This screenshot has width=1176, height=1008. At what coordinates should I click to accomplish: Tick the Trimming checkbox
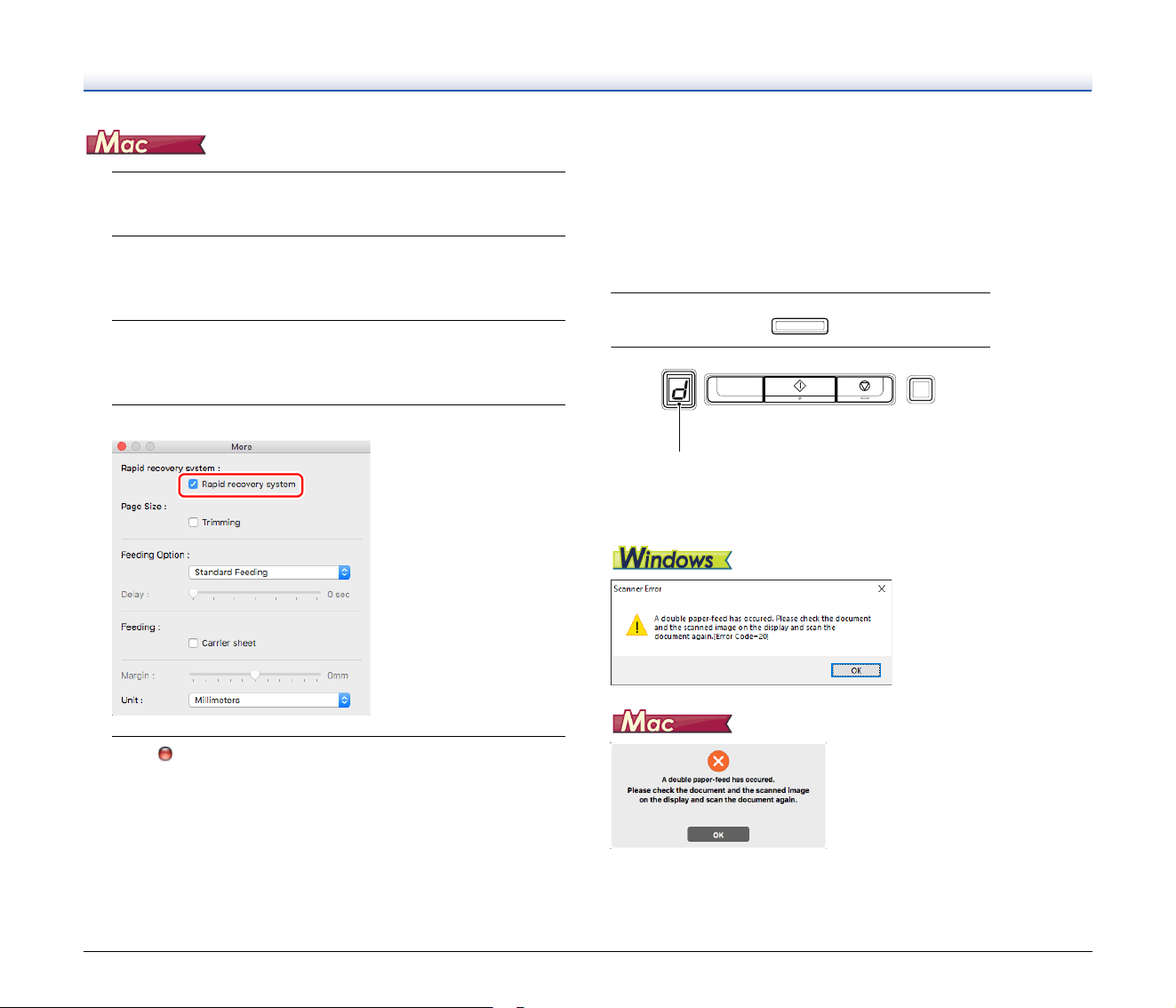(193, 523)
